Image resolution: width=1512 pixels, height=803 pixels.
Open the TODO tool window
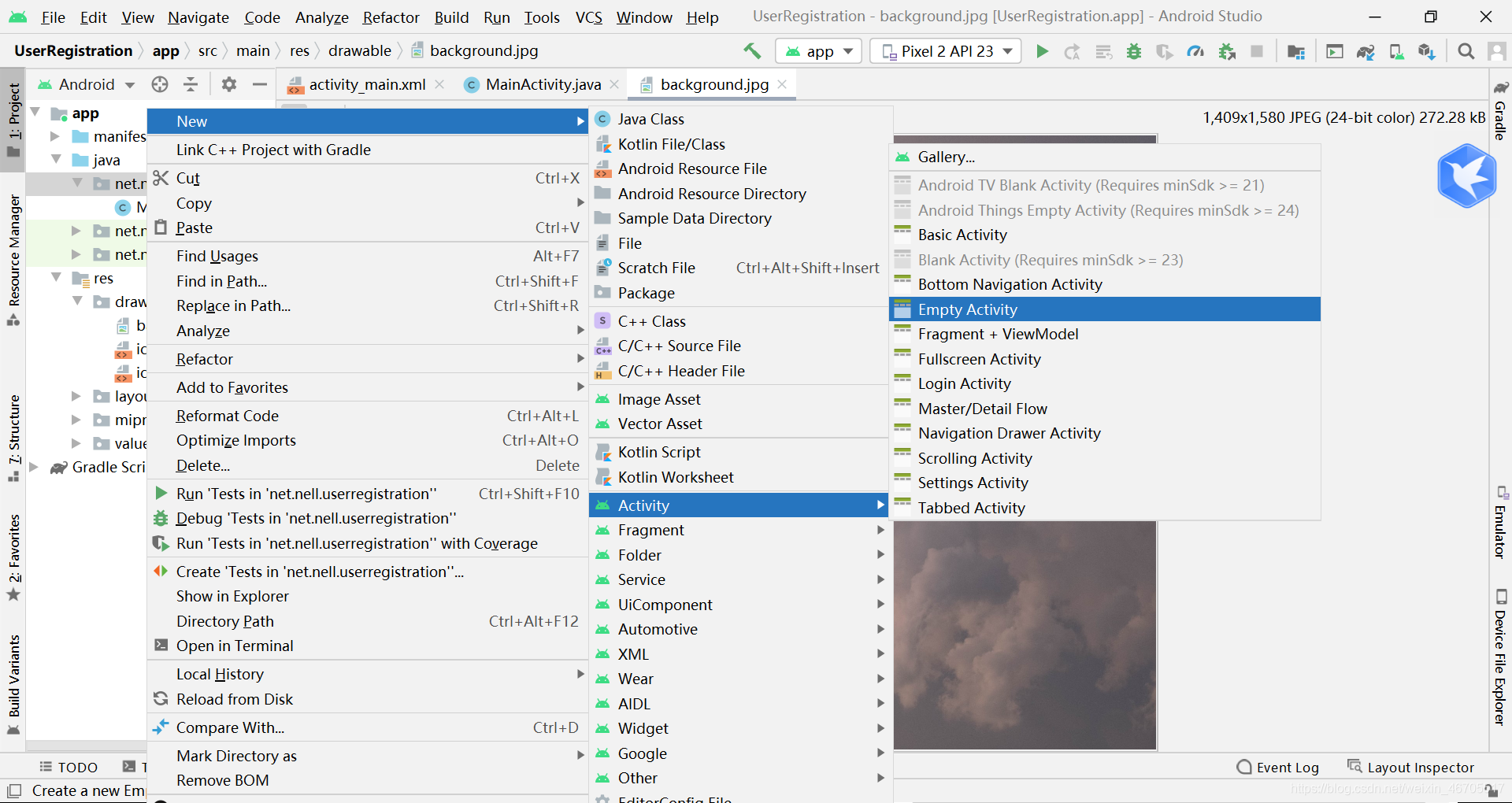click(69, 768)
